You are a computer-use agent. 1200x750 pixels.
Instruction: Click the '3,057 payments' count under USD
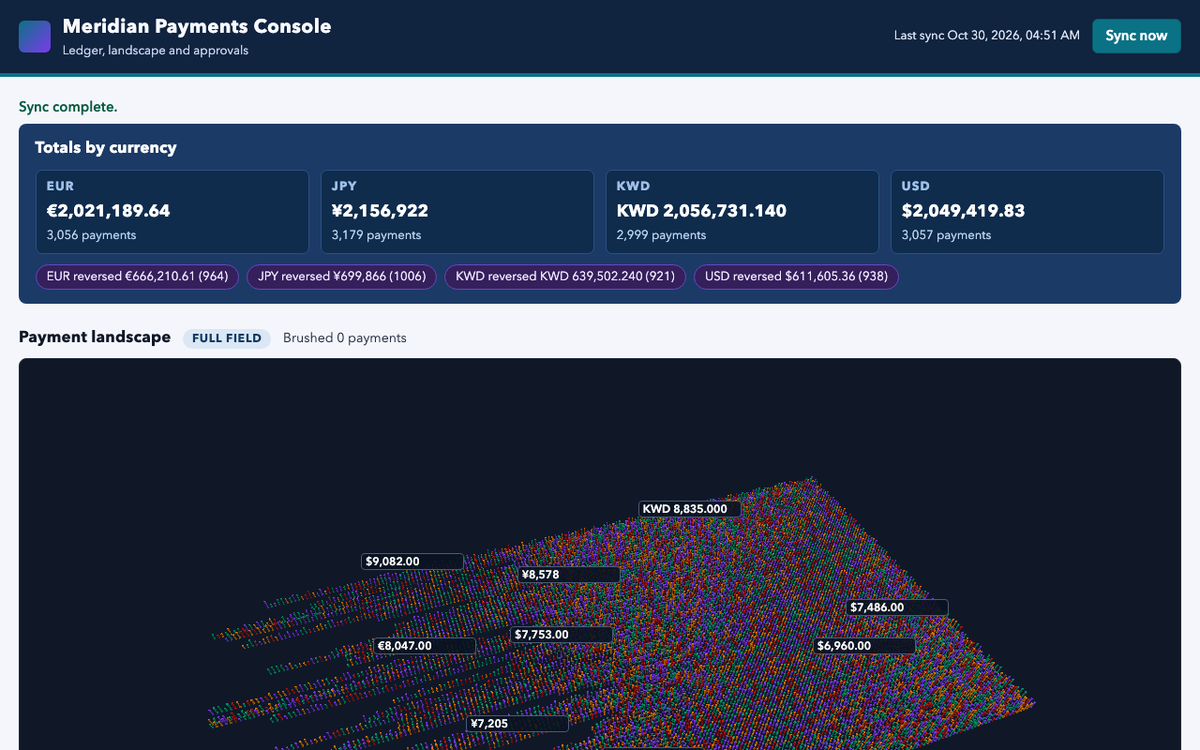(x=947, y=235)
